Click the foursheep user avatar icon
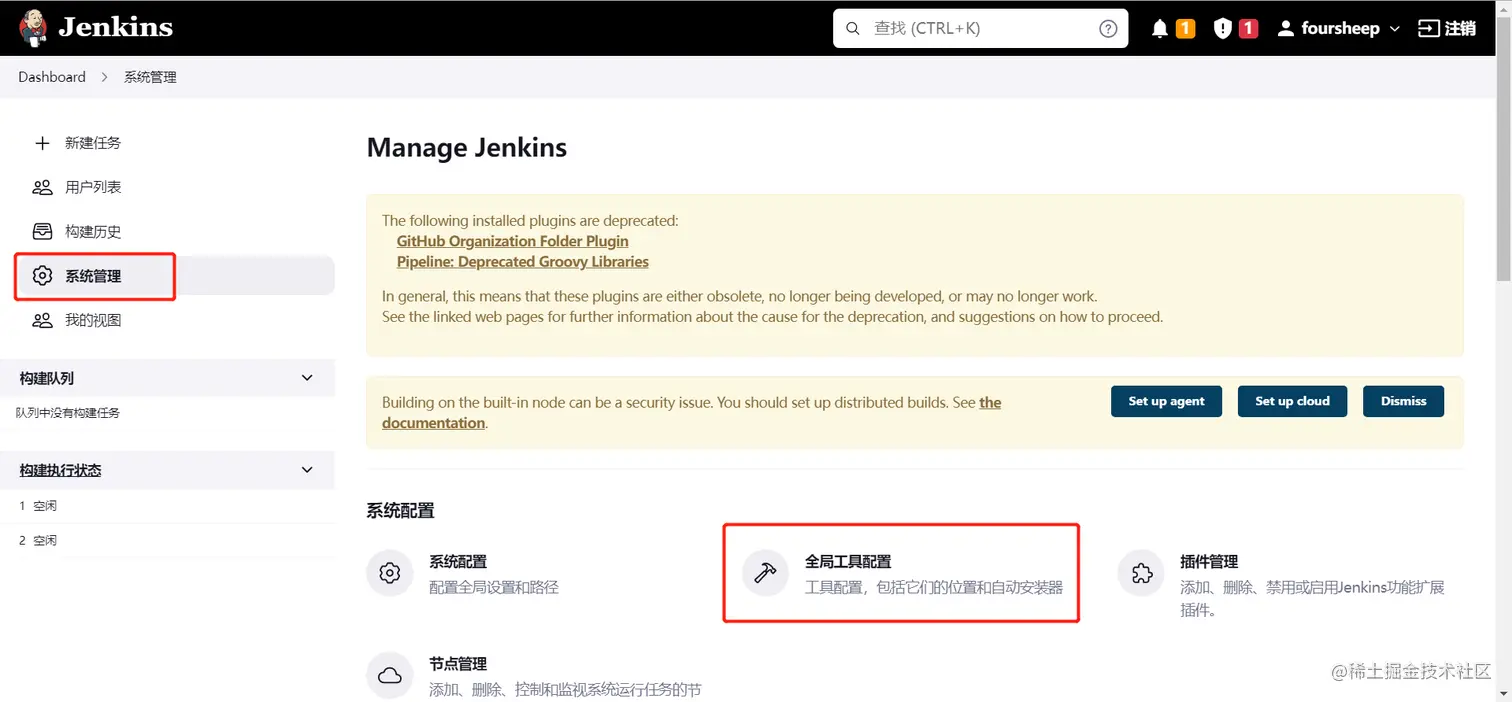 pos(1286,29)
